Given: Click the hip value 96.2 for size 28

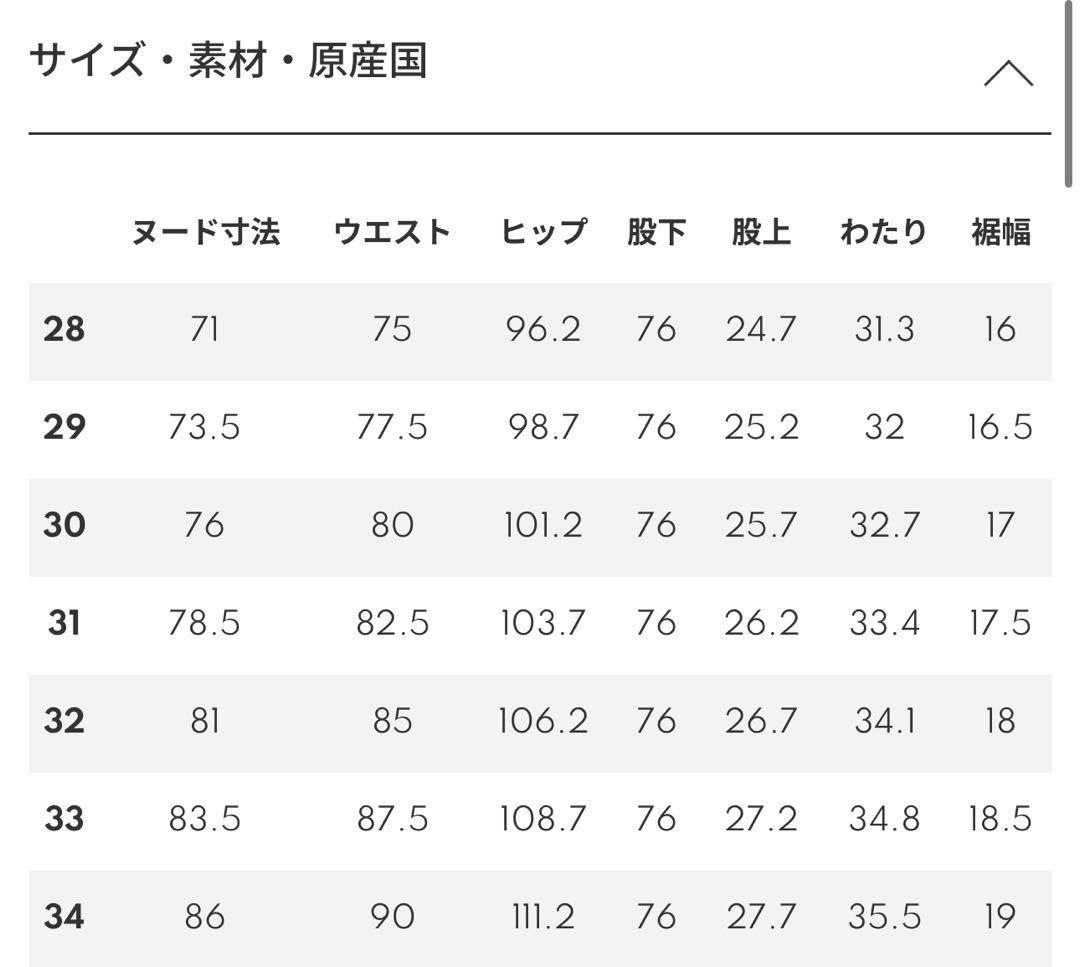Looking at the screenshot, I should click(544, 328).
